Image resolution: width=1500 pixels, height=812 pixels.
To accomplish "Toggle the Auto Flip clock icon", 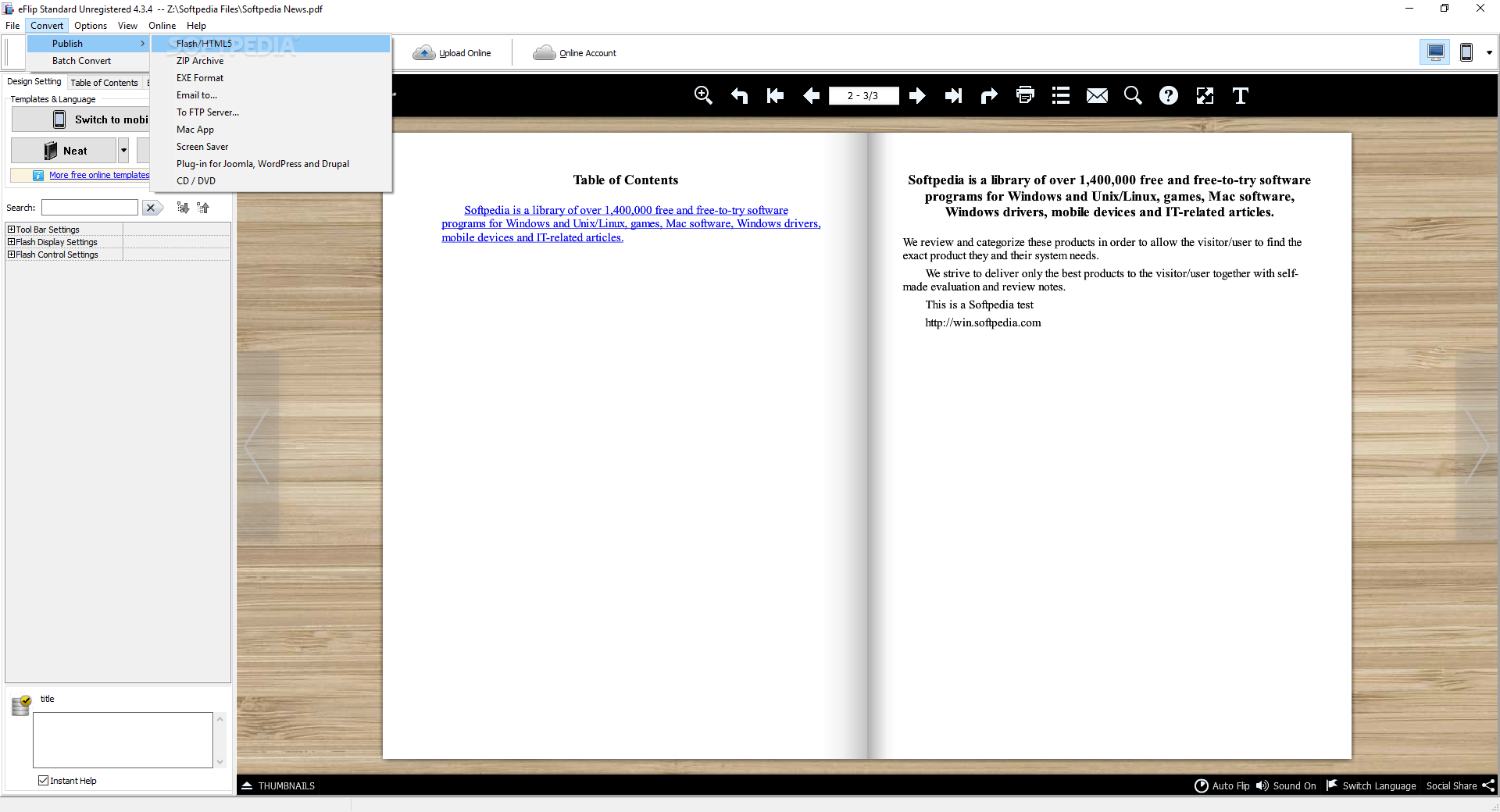I will 1202,785.
